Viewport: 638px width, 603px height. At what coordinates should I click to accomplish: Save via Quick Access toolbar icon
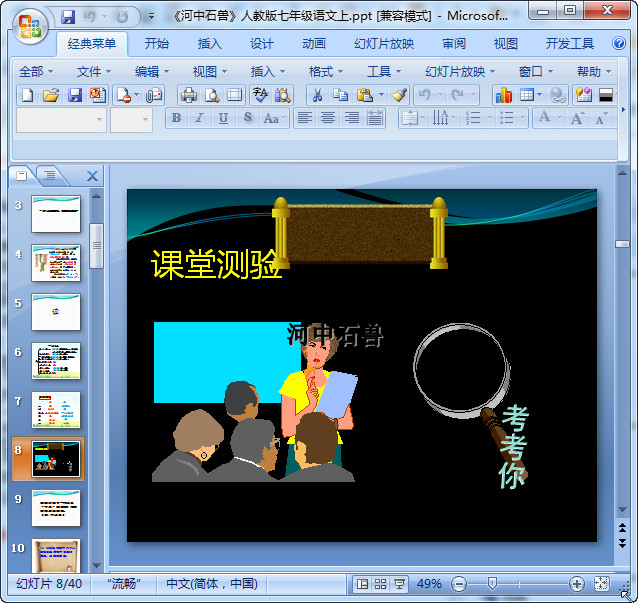click(x=68, y=17)
